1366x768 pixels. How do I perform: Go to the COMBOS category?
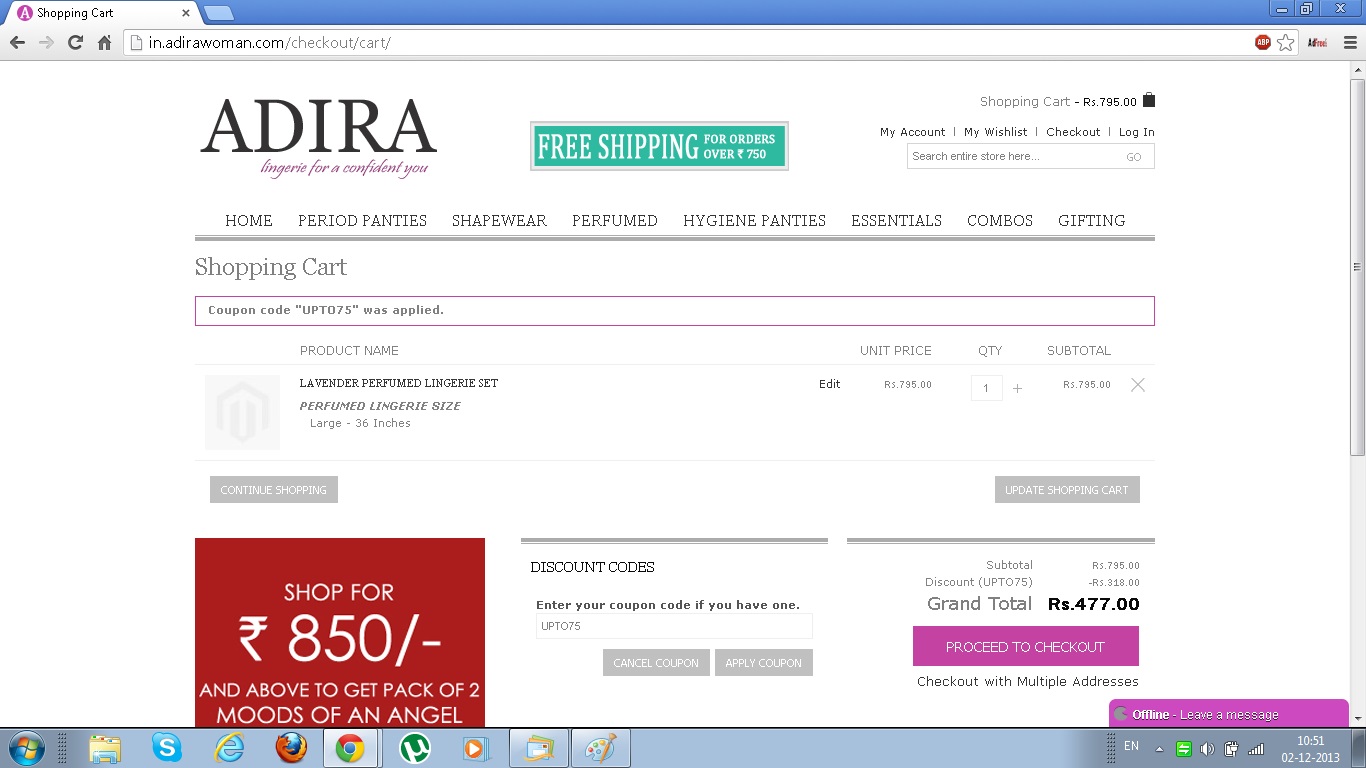(999, 221)
